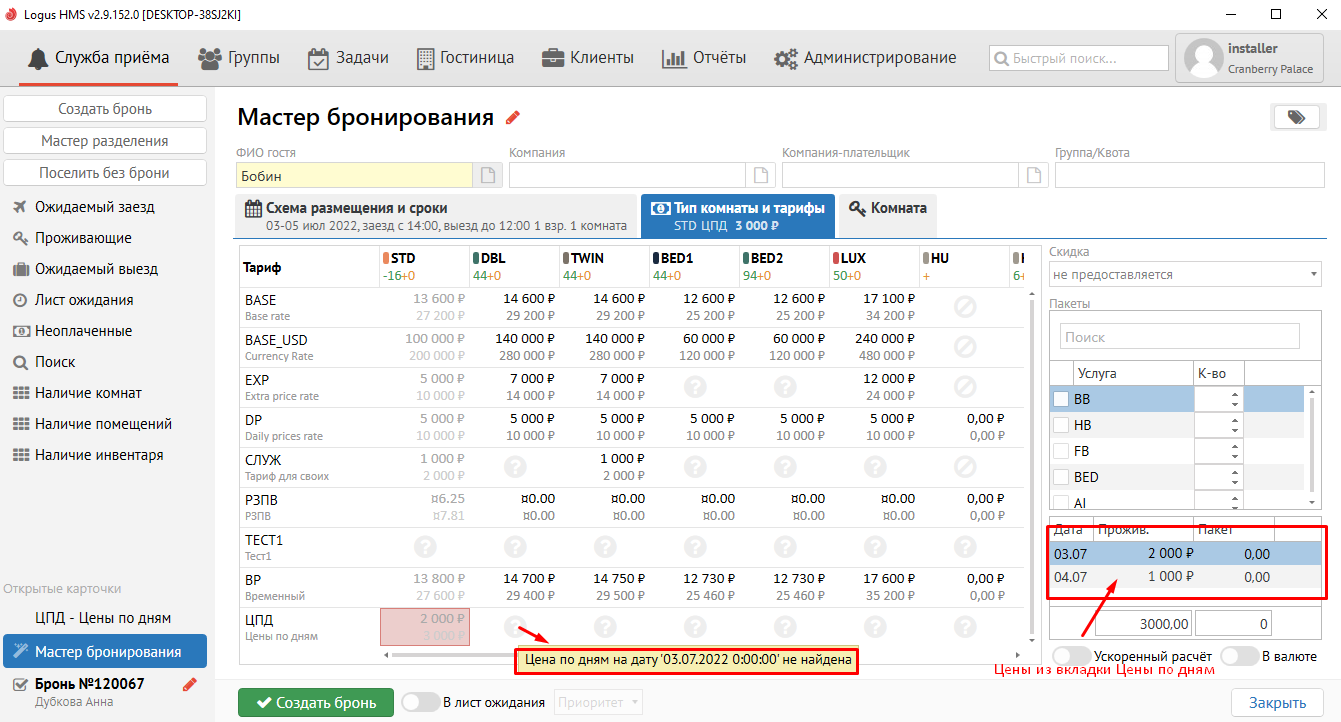Screen dimensions: 1341x722
Task: Show Лист ожидания from the sidebar
Action: coord(84,300)
